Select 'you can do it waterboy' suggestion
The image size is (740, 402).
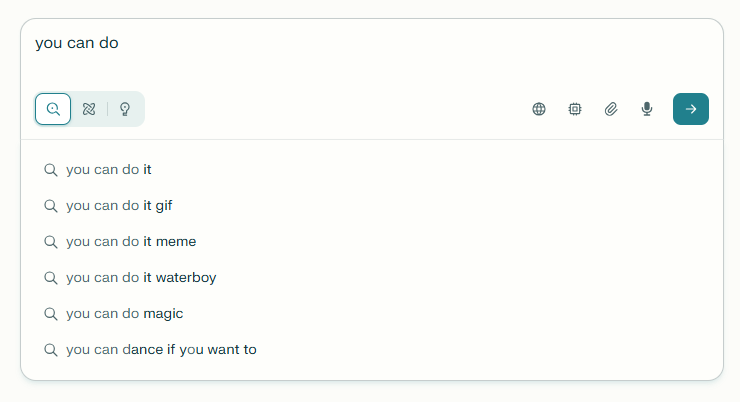tap(141, 278)
